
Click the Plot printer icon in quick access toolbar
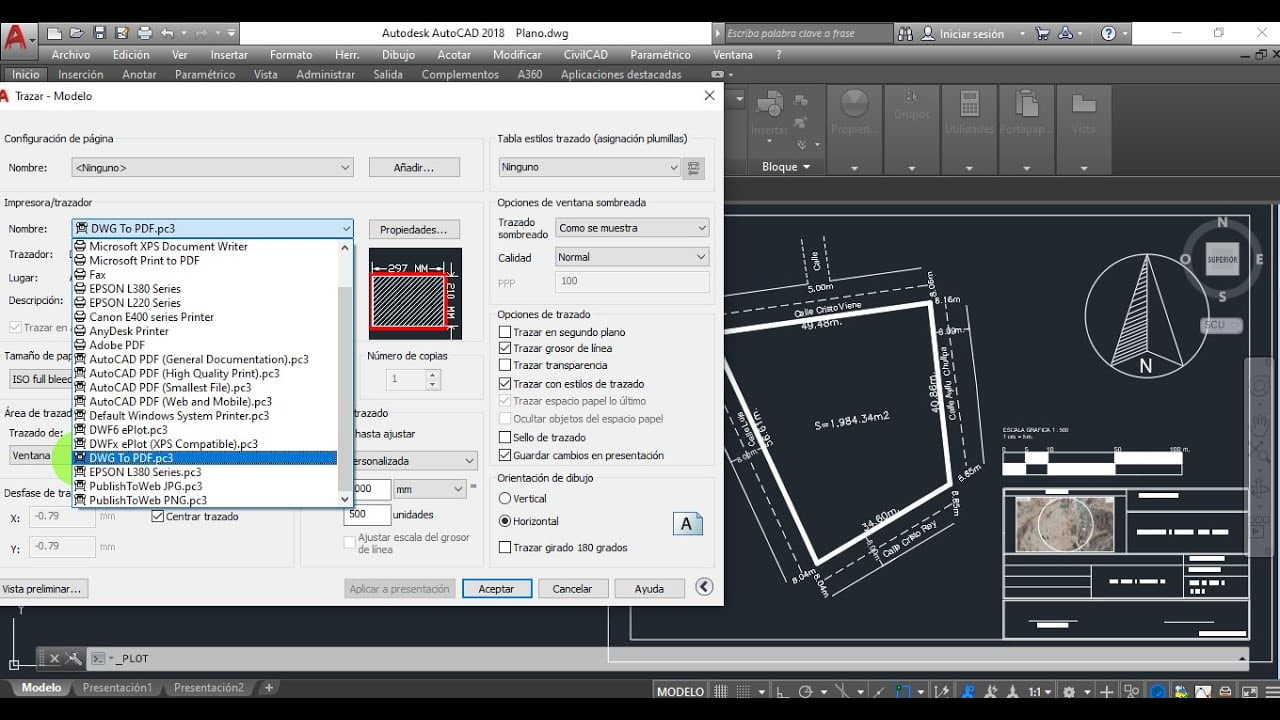pyautogui.click(x=143, y=34)
